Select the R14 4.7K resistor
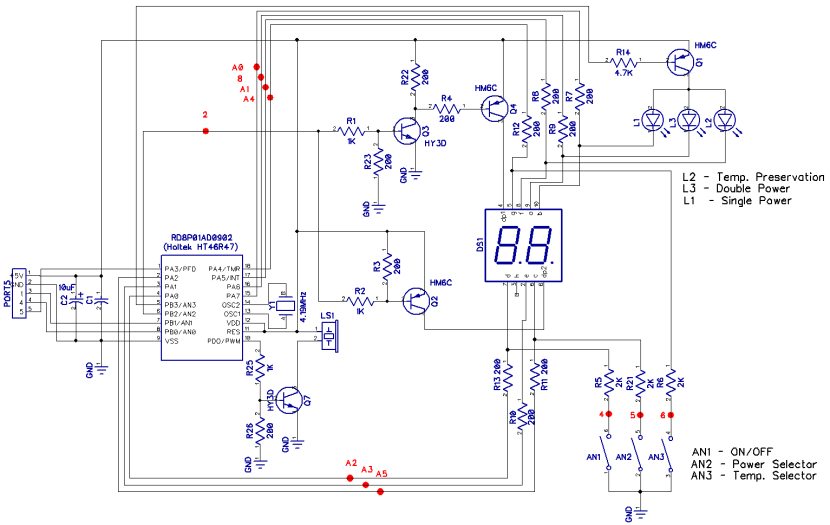830x525 pixels. (623, 63)
